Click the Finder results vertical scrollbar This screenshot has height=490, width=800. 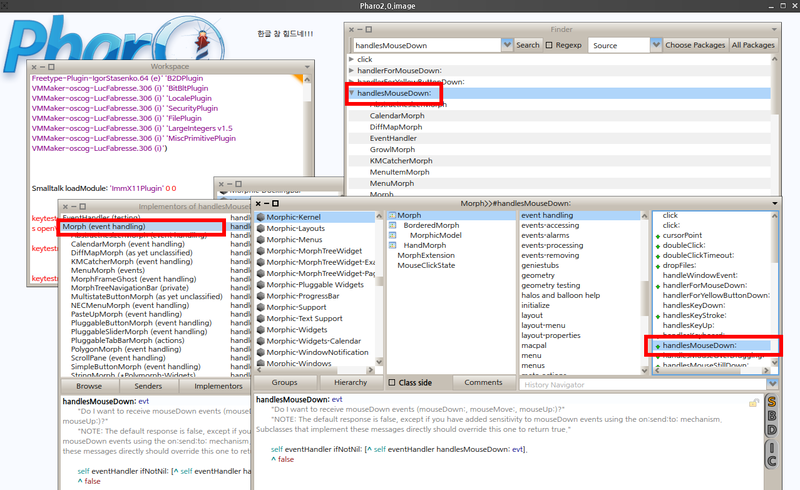coord(776,120)
